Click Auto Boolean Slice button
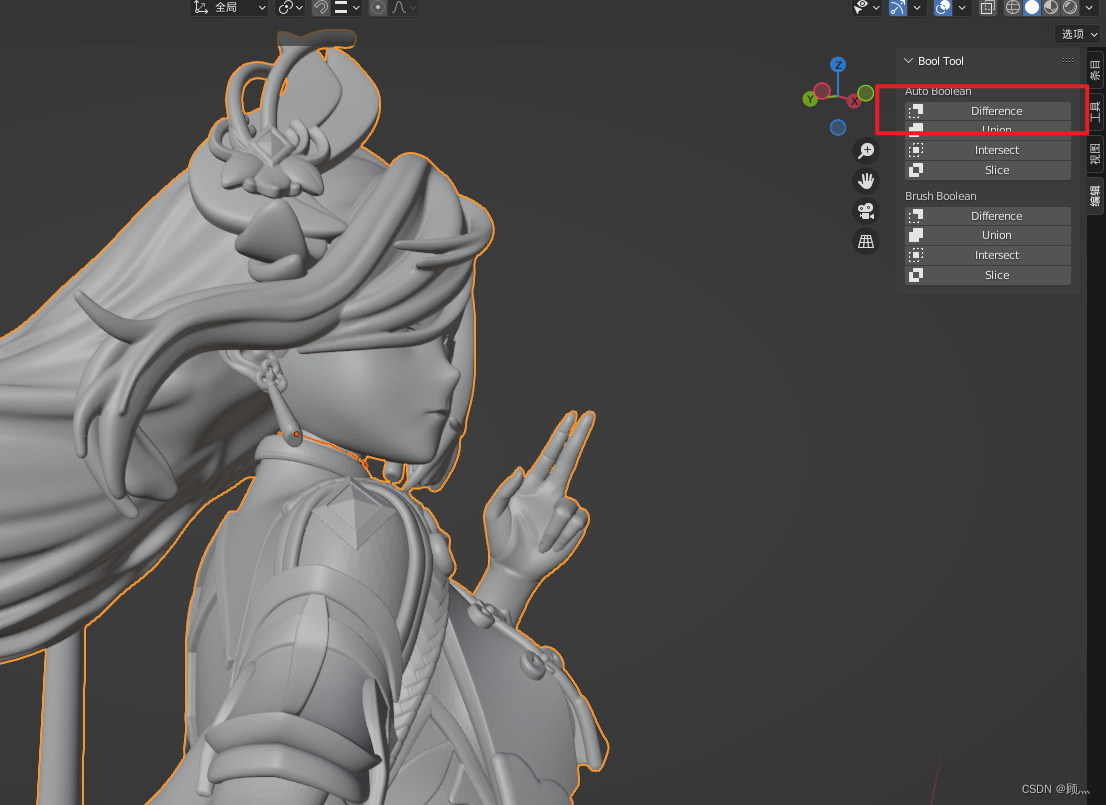Viewport: 1106px width, 805px height. pyautogui.click(x=988, y=170)
